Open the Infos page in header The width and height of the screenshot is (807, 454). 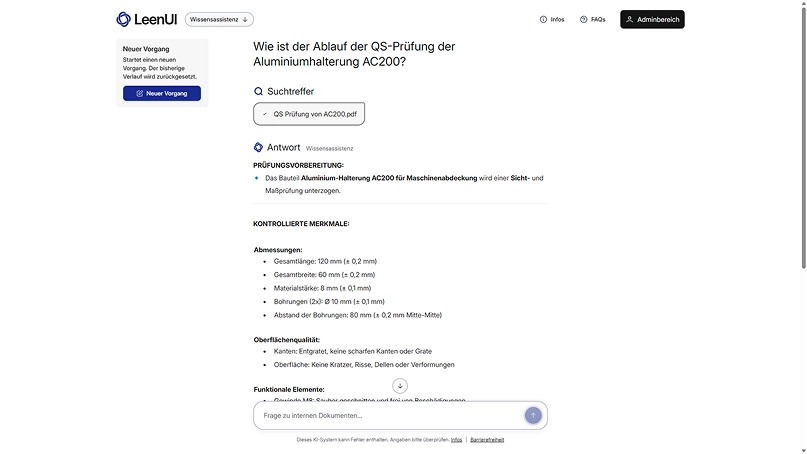552,19
